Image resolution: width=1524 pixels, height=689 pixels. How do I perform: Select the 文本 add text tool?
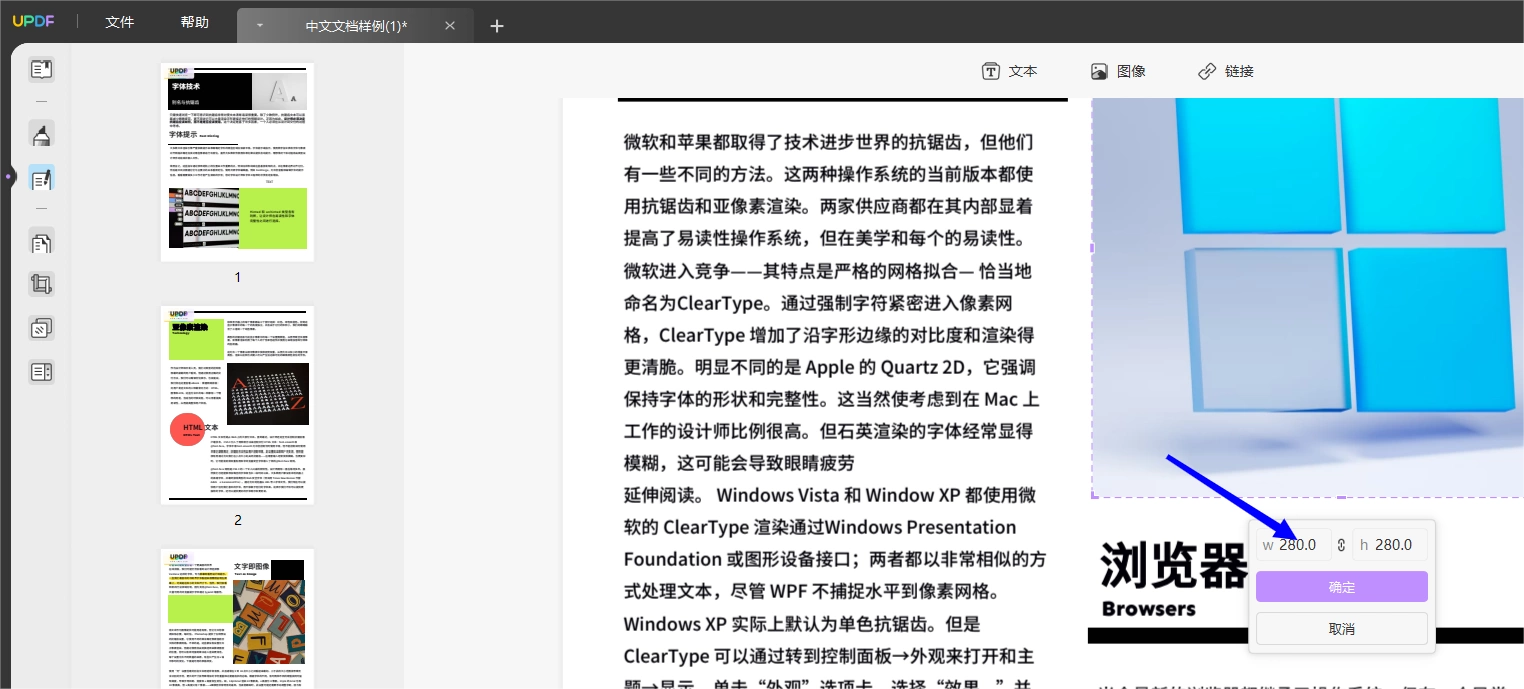point(1009,71)
